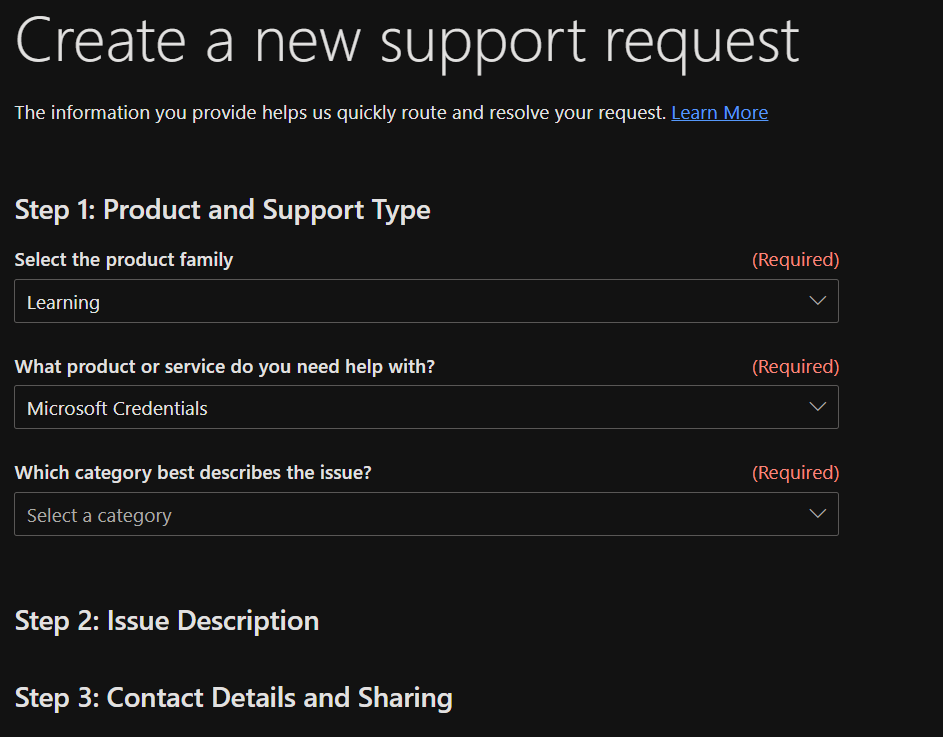Click the Step 1: Product and Support Type heading
Image resolution: width=943 pixels, height=737 pixels.
coord(222,210)
